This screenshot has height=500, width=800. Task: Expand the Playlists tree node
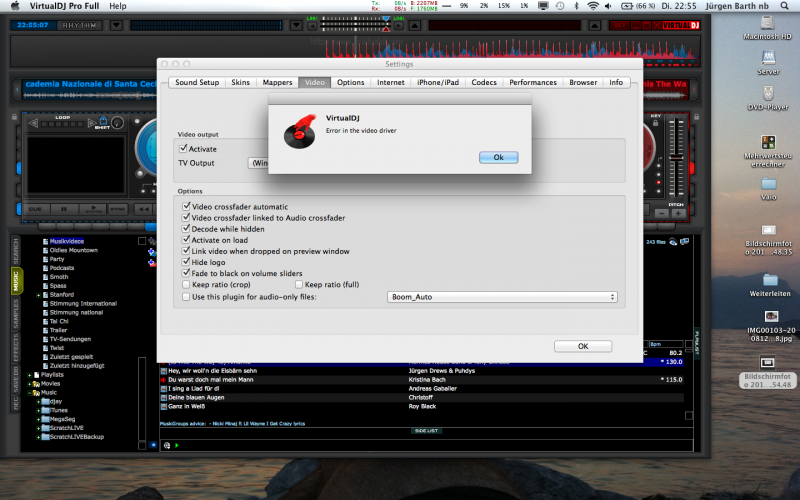tap(30, 375)
